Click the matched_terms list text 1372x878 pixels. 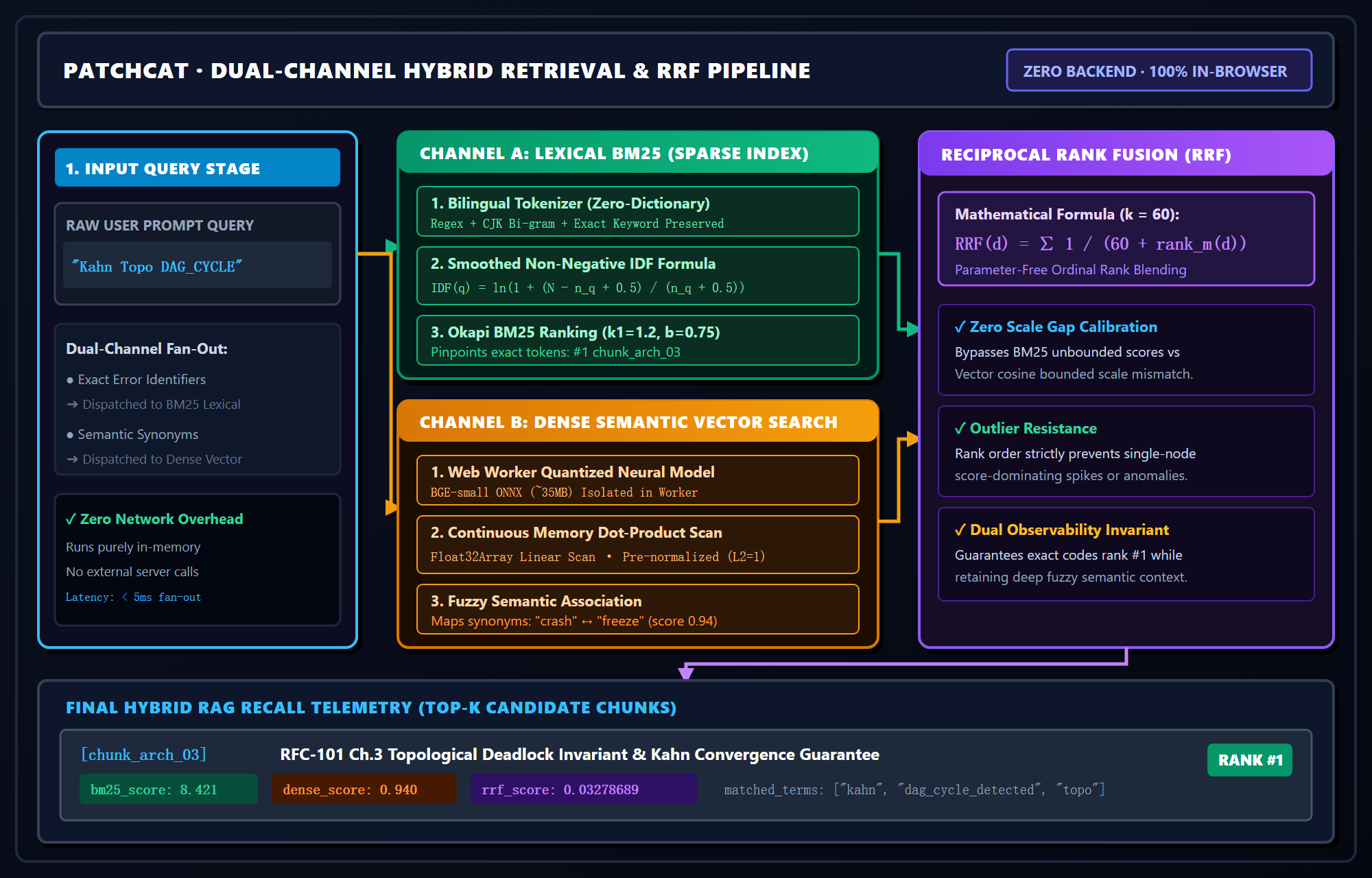pos(914,790)
